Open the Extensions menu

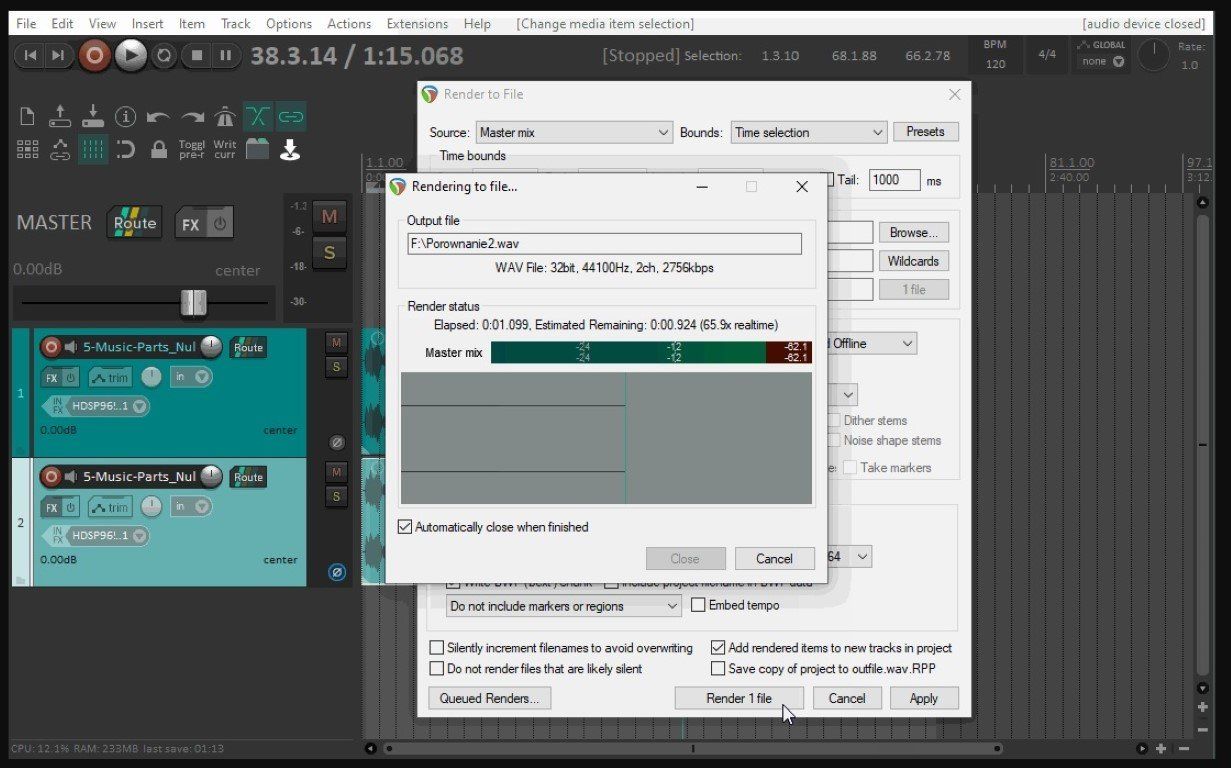pos(418,23)
